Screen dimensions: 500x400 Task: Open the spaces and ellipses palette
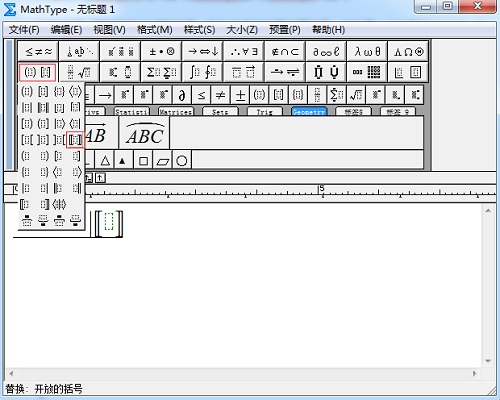(79, 51)
